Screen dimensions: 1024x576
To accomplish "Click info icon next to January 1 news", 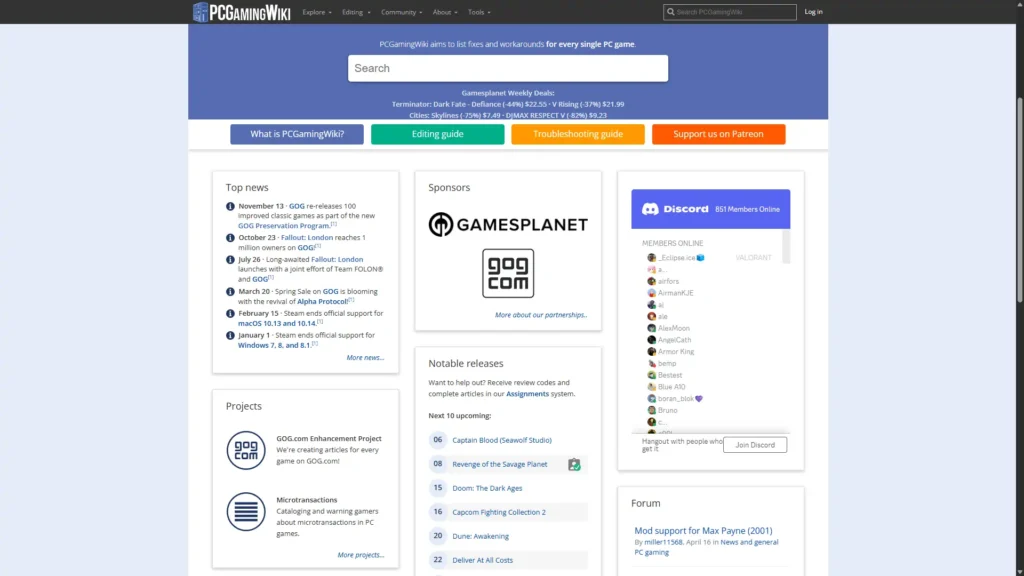I will 231,336.
